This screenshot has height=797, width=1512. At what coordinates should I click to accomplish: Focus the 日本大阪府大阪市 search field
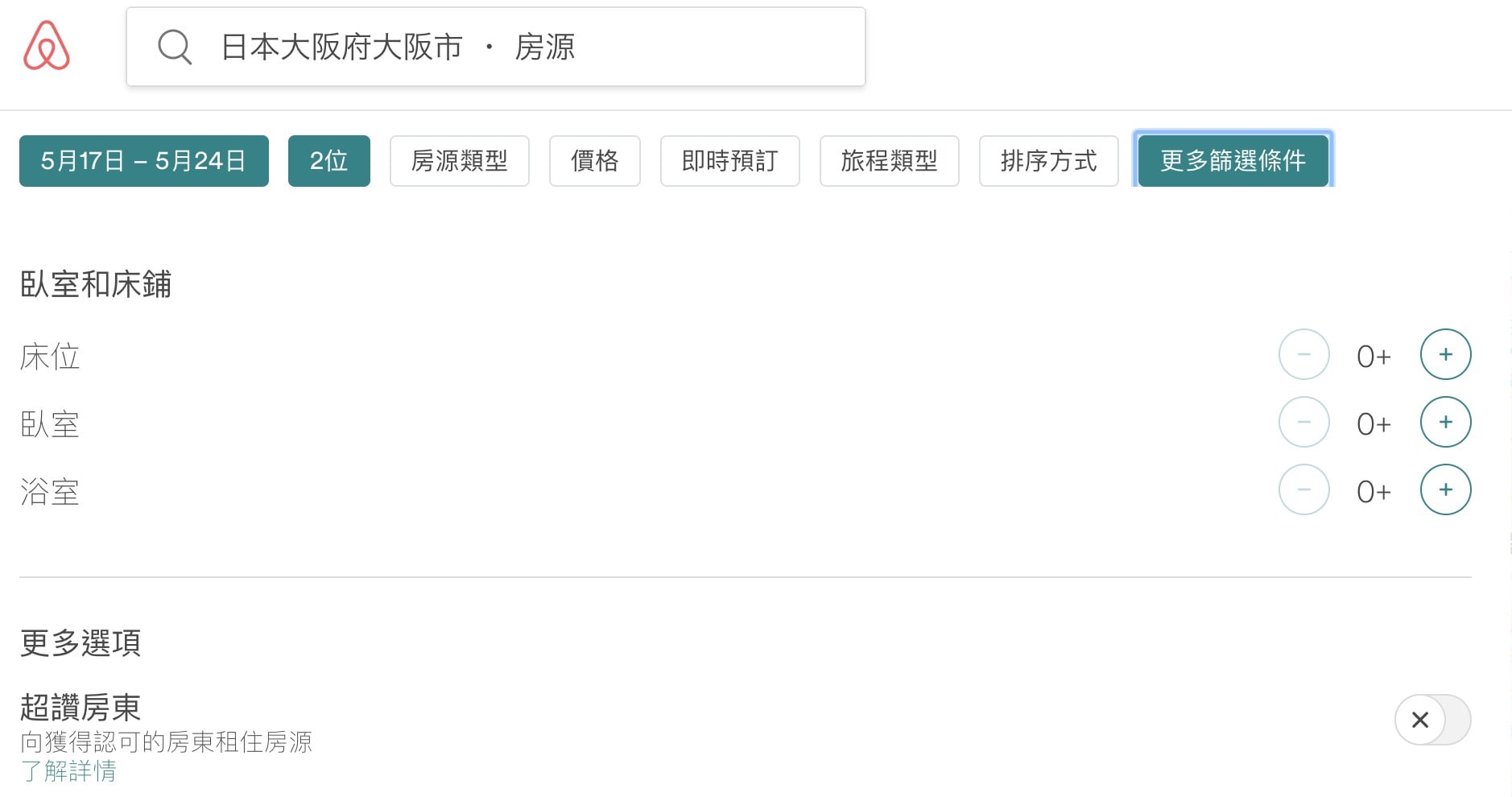(x=495, y=47)
